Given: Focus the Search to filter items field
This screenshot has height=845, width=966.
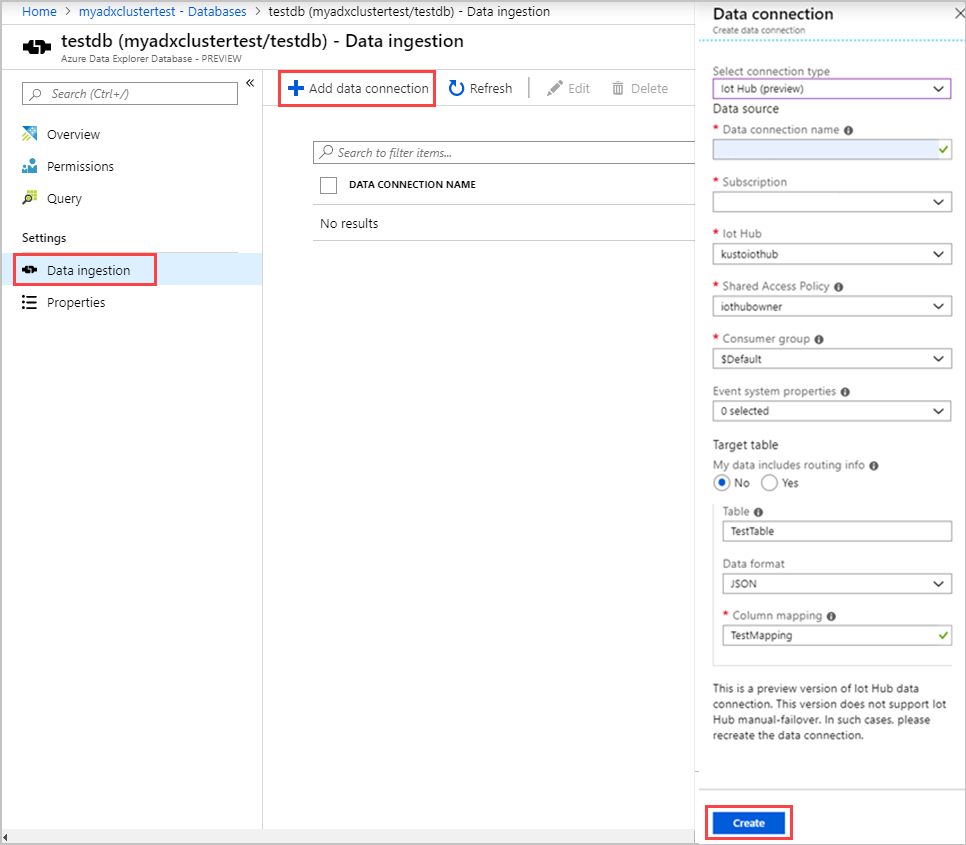Looking at the screenshot, I should (504, 153).
